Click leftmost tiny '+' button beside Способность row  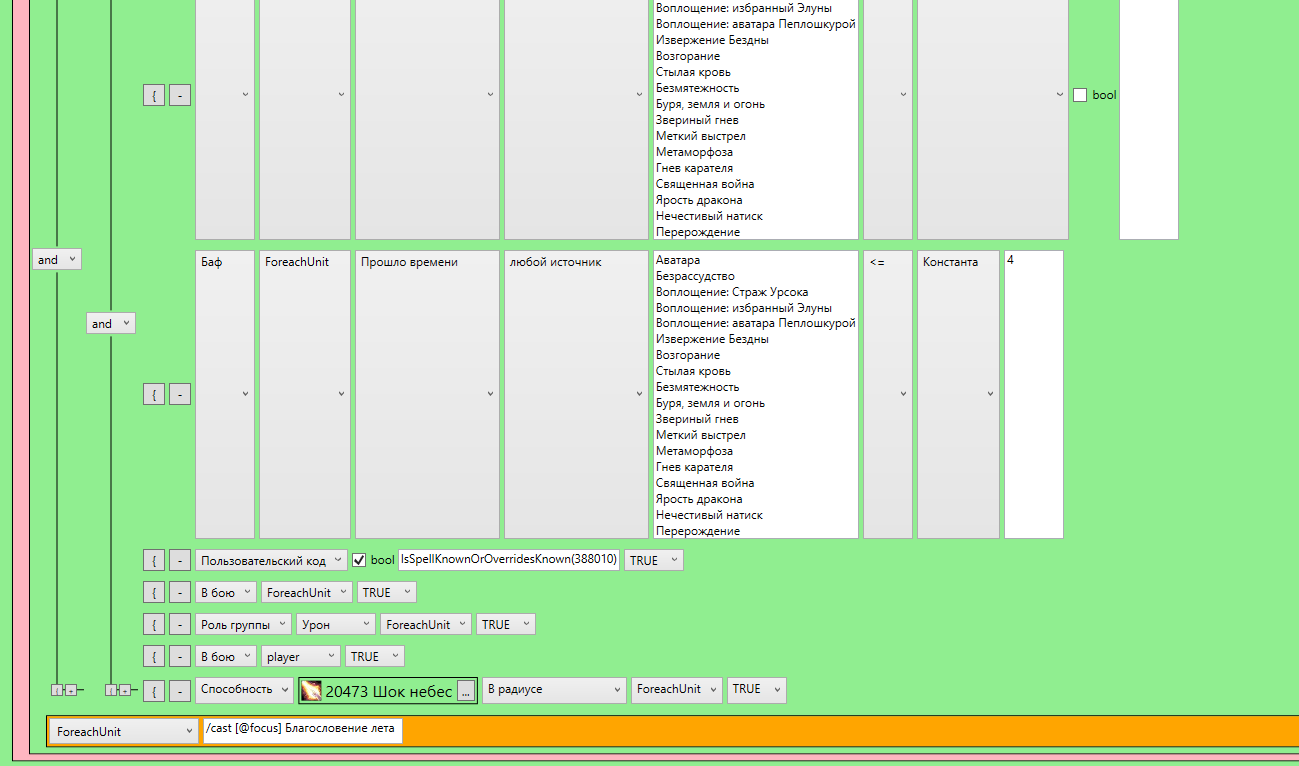coord(70,690)
